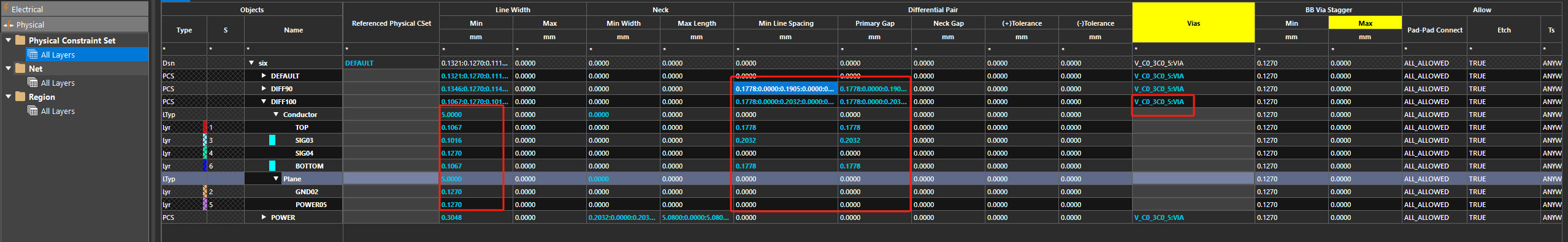
Task: Select the highlighted DIFF90 Min Line Spacing cell
Action: point(786,88)
